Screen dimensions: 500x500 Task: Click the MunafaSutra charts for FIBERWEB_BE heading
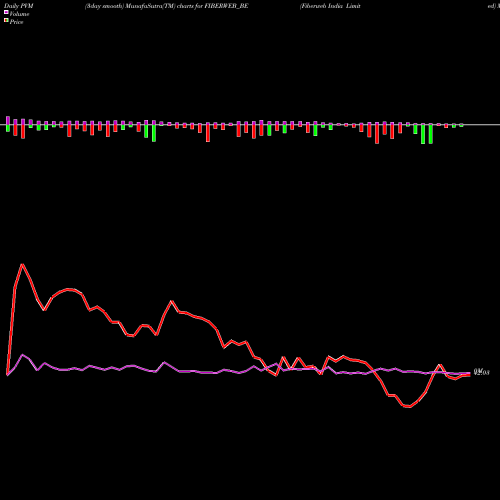pos(167,6)
